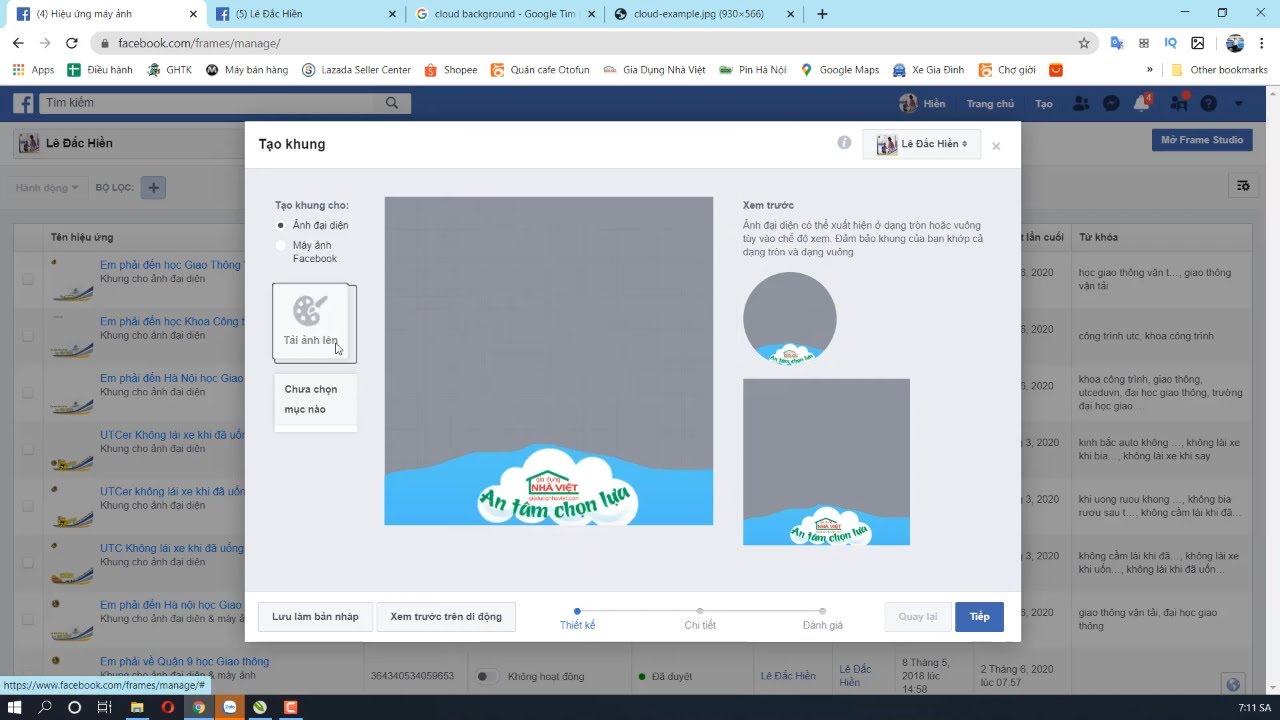Close the Tạo khung dialog
The height and width of the screenshot is (720, 1280).
pyautogui.click(x=996, y=146)
